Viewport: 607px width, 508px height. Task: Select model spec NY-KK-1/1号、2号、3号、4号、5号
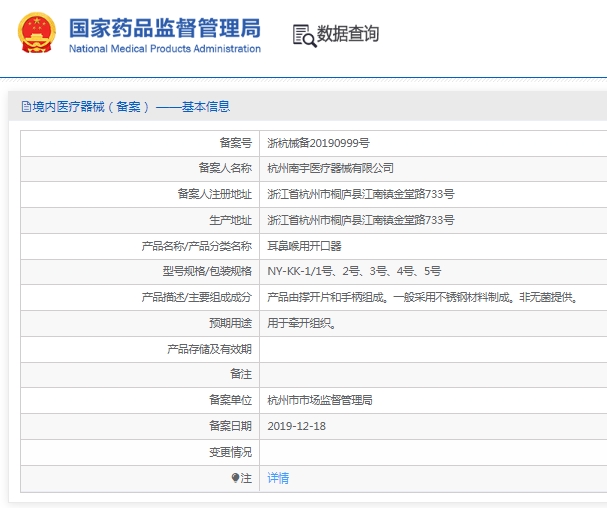tap(354, 271)
